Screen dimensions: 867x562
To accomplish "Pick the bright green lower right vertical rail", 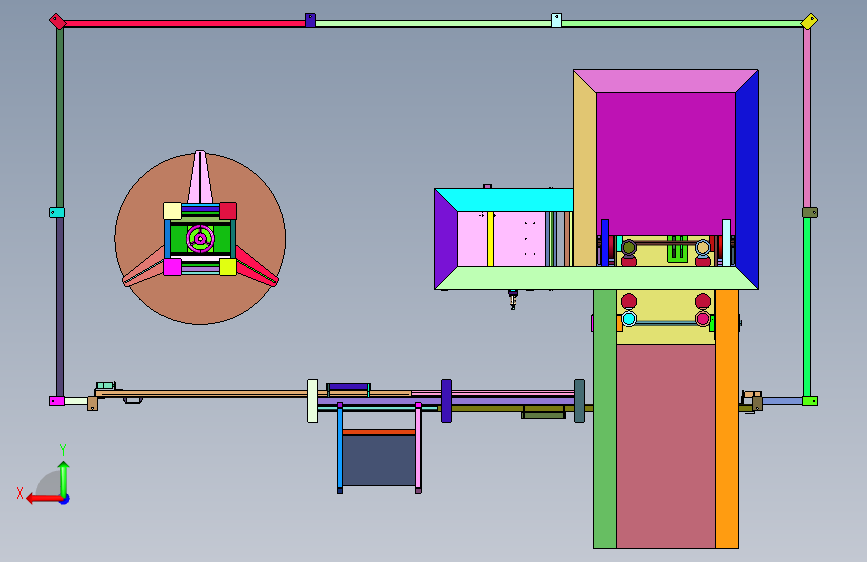I will click(x=807, y=307).
